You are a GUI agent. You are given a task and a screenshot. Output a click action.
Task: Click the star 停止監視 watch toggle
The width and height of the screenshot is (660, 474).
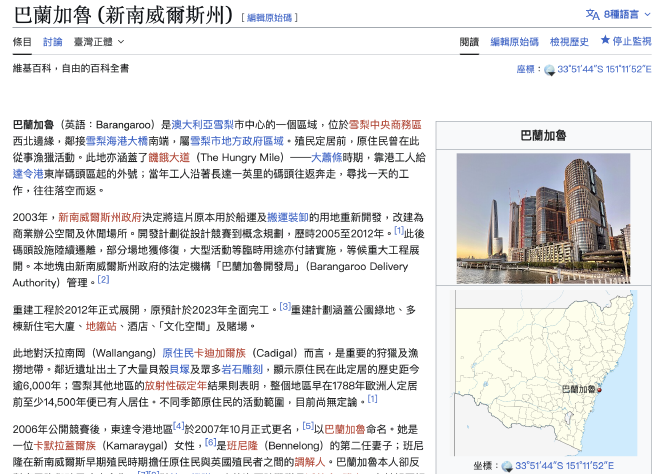click(x=626, y=41)
